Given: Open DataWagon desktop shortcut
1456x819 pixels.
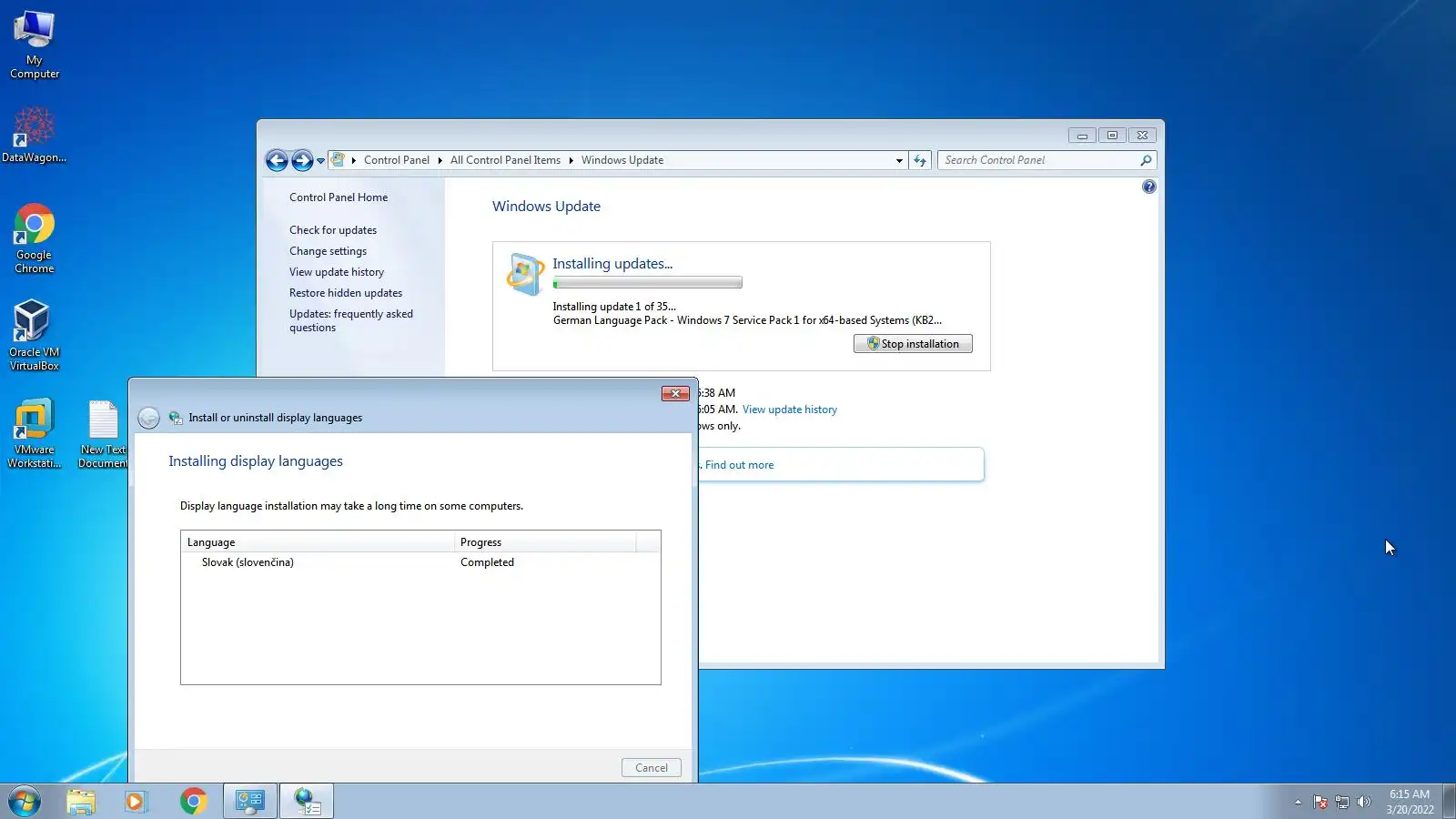Looking at the screenshot, I should point(34,135).
